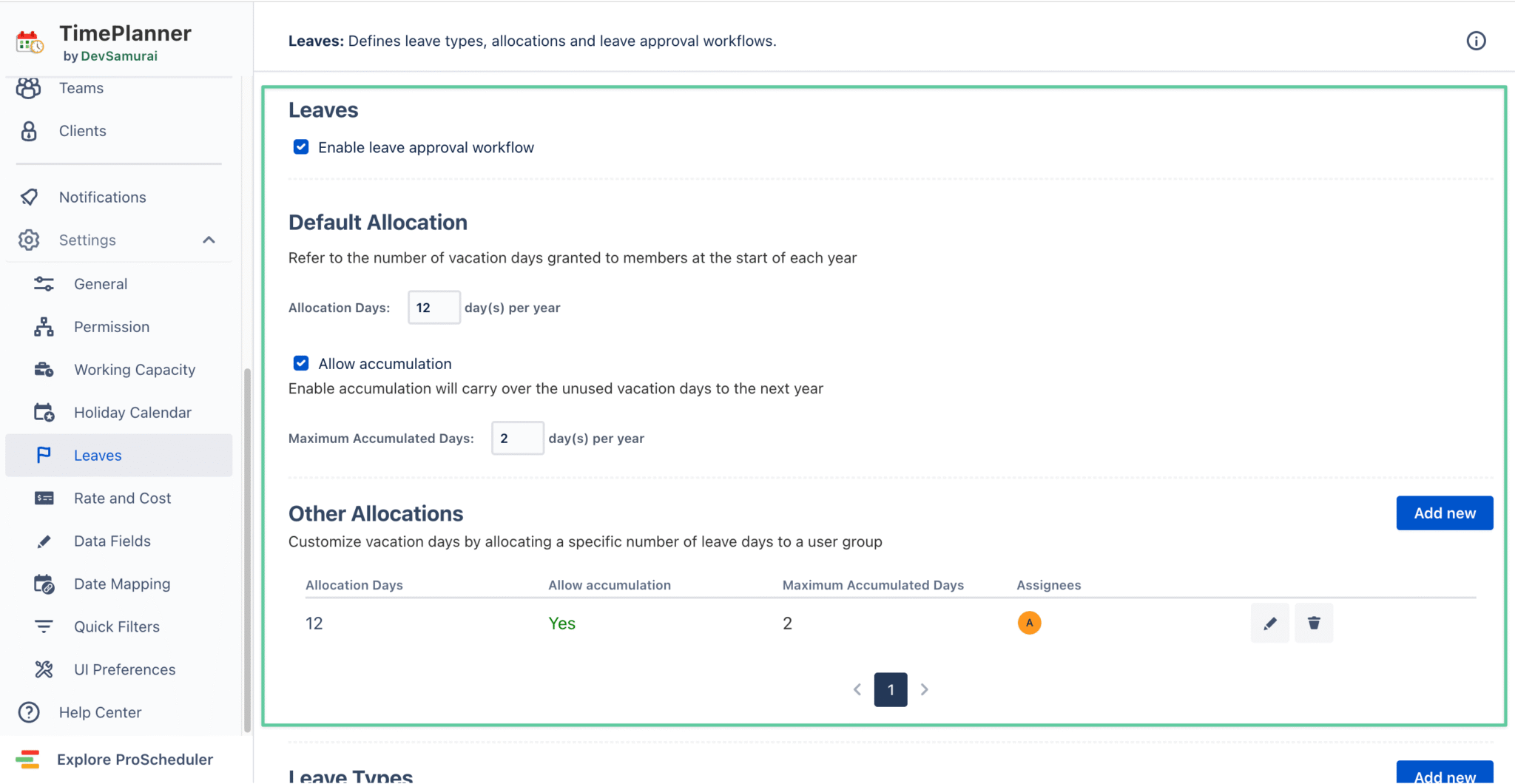Click the Settings gear icon
The image size is (1515, 784).
pos(29,240)
